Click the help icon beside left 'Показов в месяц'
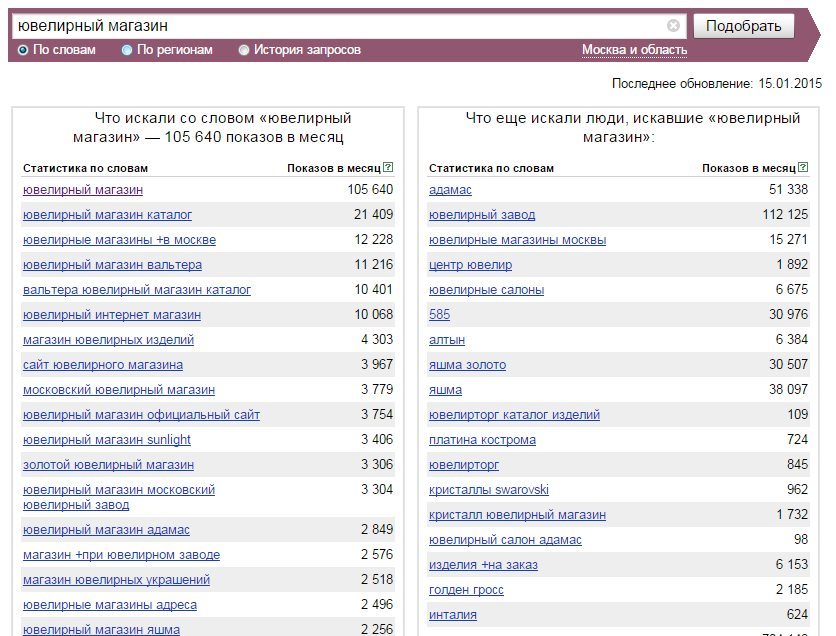The width and height of the screenshot is (836, 636). pyautogui.click(x=388, y=167)
